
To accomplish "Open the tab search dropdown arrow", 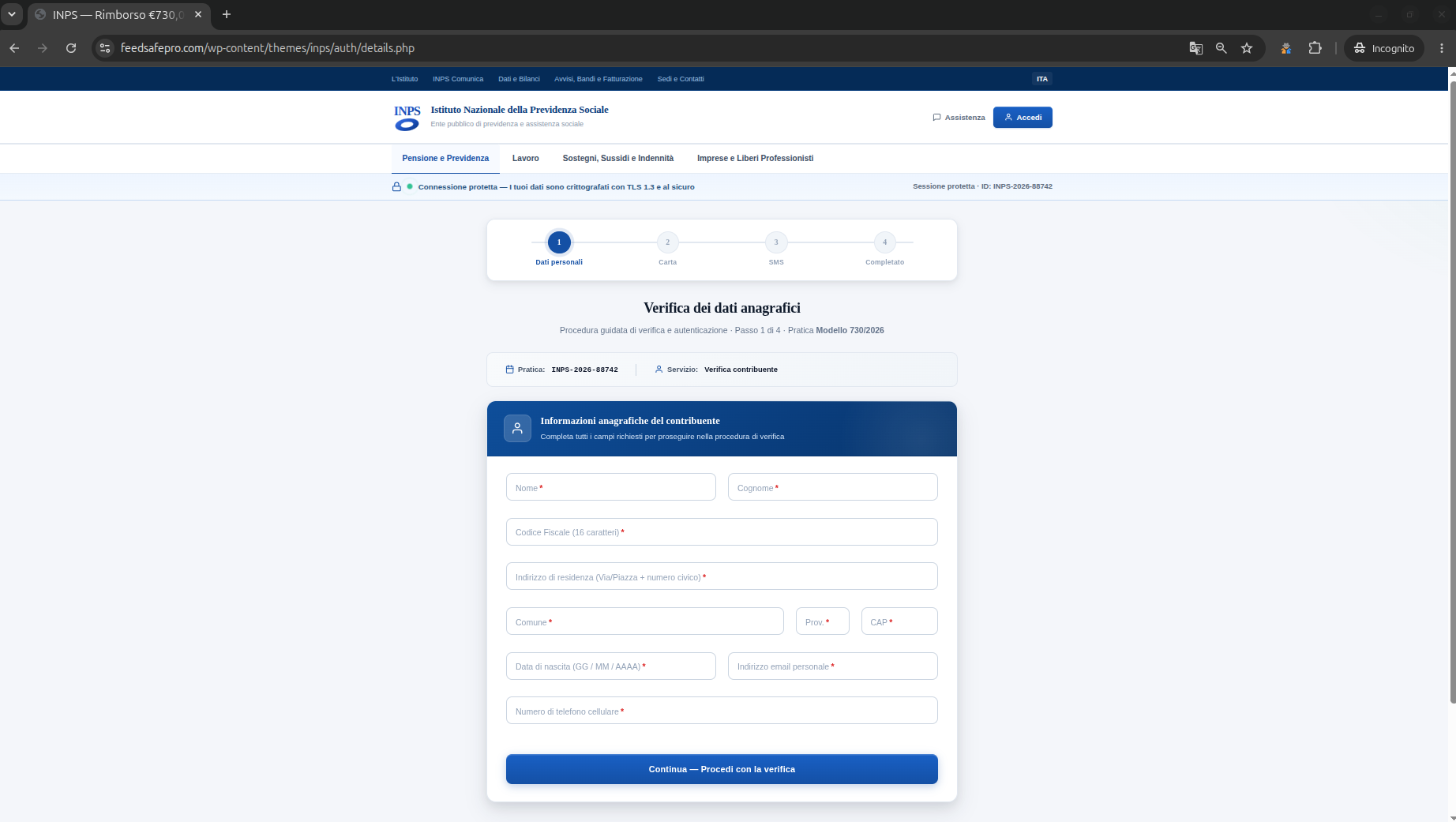I will (x=12, y=14).
